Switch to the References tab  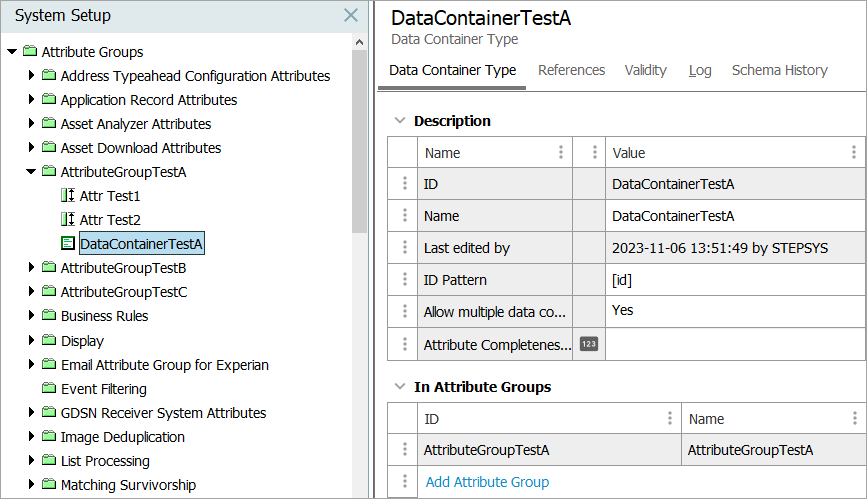[x=571, y=70]
